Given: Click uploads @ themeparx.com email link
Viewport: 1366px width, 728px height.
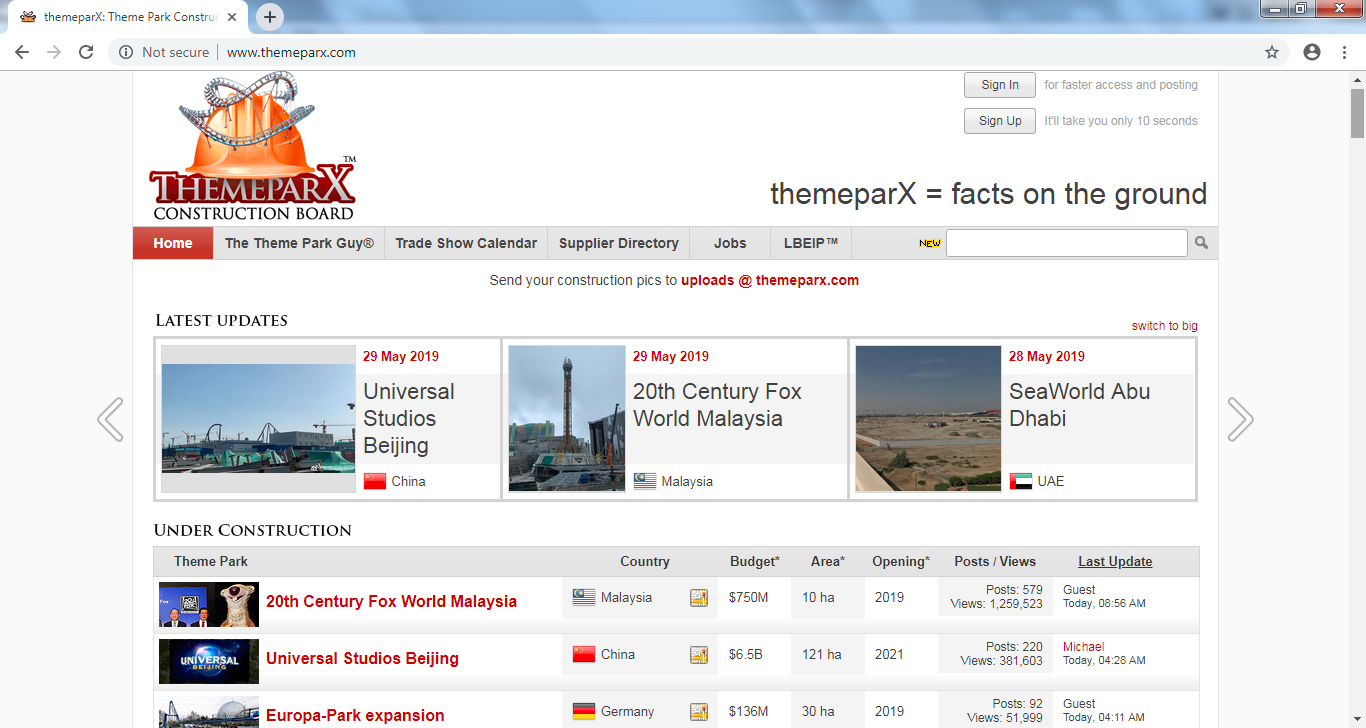Looking at the screenshot, I should click(x=770, y=280).
